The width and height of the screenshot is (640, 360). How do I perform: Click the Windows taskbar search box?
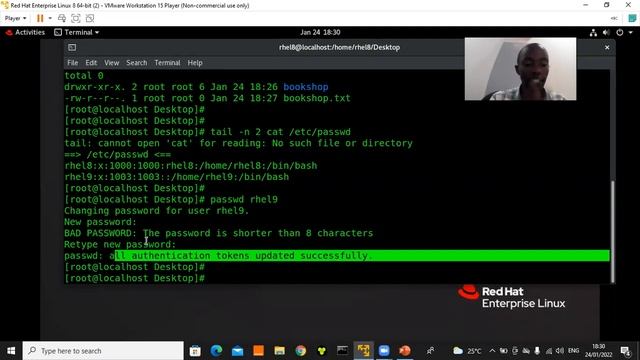click(103, 351)
